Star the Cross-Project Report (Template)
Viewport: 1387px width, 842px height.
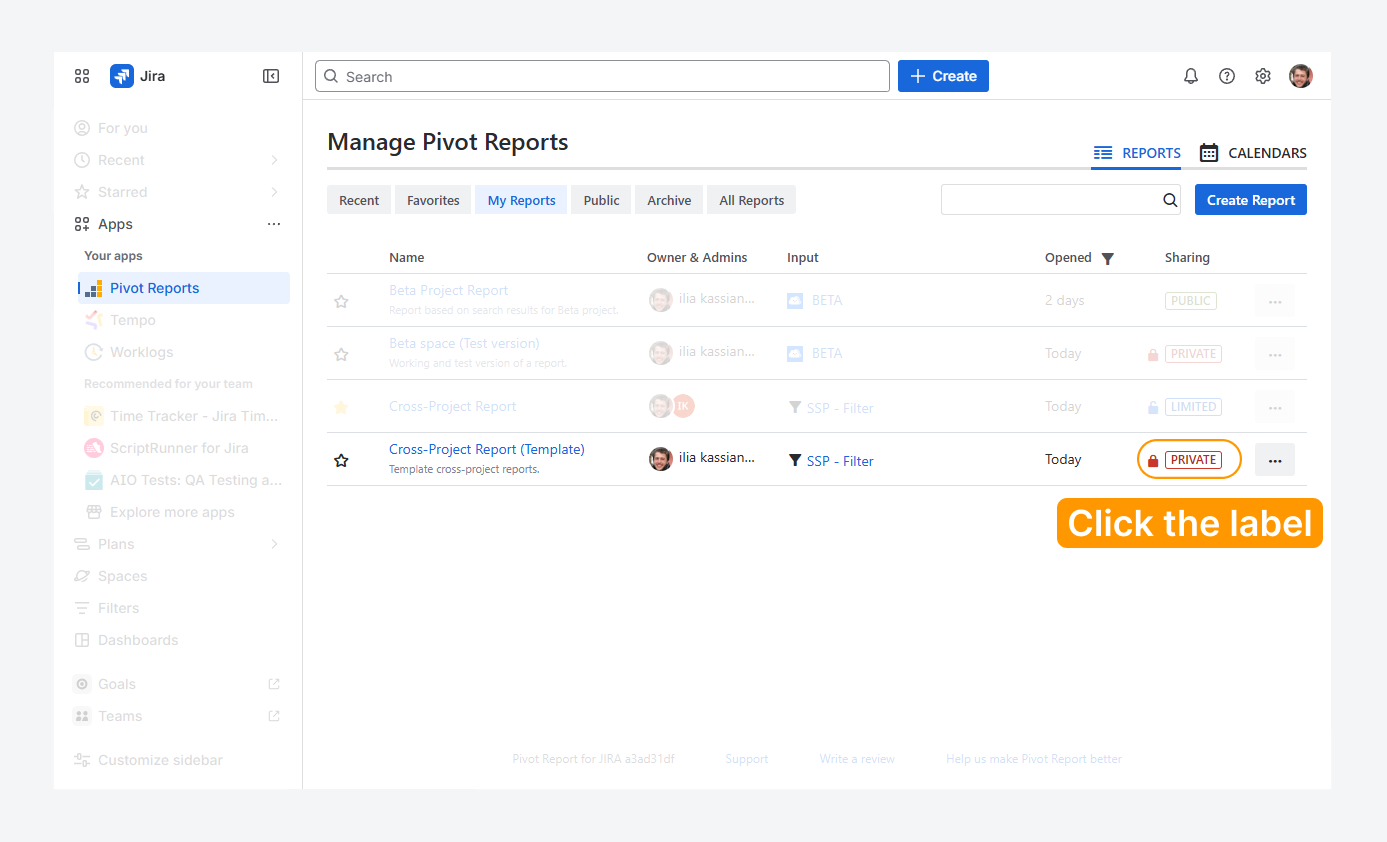341,460
